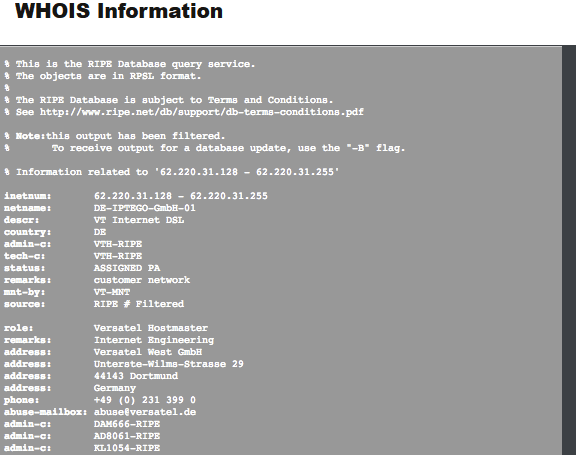576x455 pixels.
Task: Click netname value DE-IPTEGO-GmbH-01
Action: pyautogui.click(x=144, y=208)
